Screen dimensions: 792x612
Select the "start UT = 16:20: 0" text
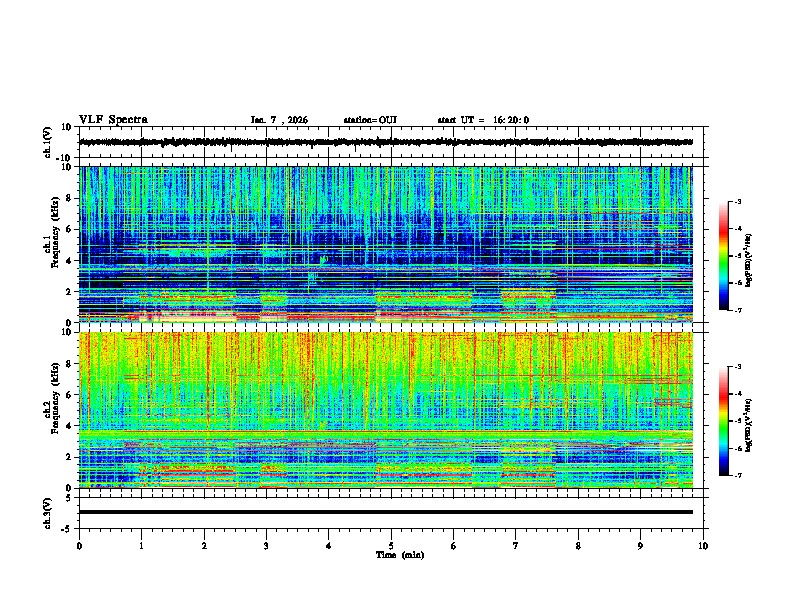coord(483,120)
